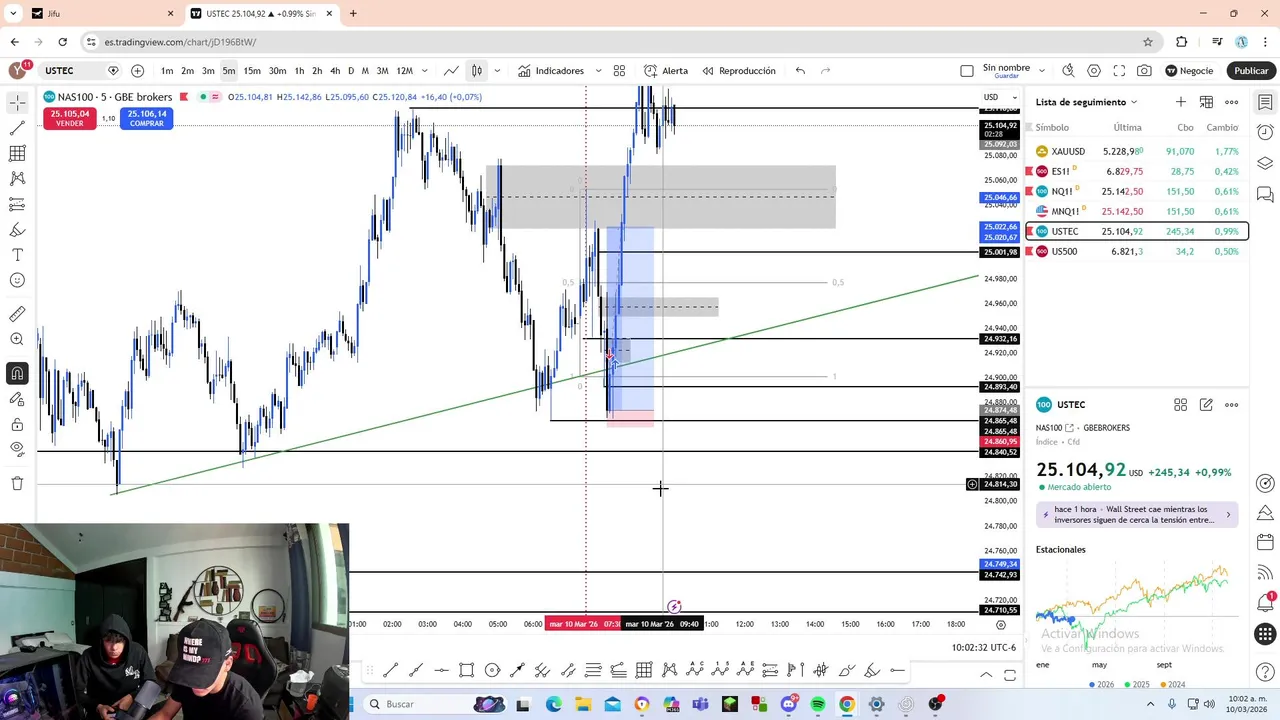Select the text annotation tool
1280x720 pixels.
[x=17, y=255]
